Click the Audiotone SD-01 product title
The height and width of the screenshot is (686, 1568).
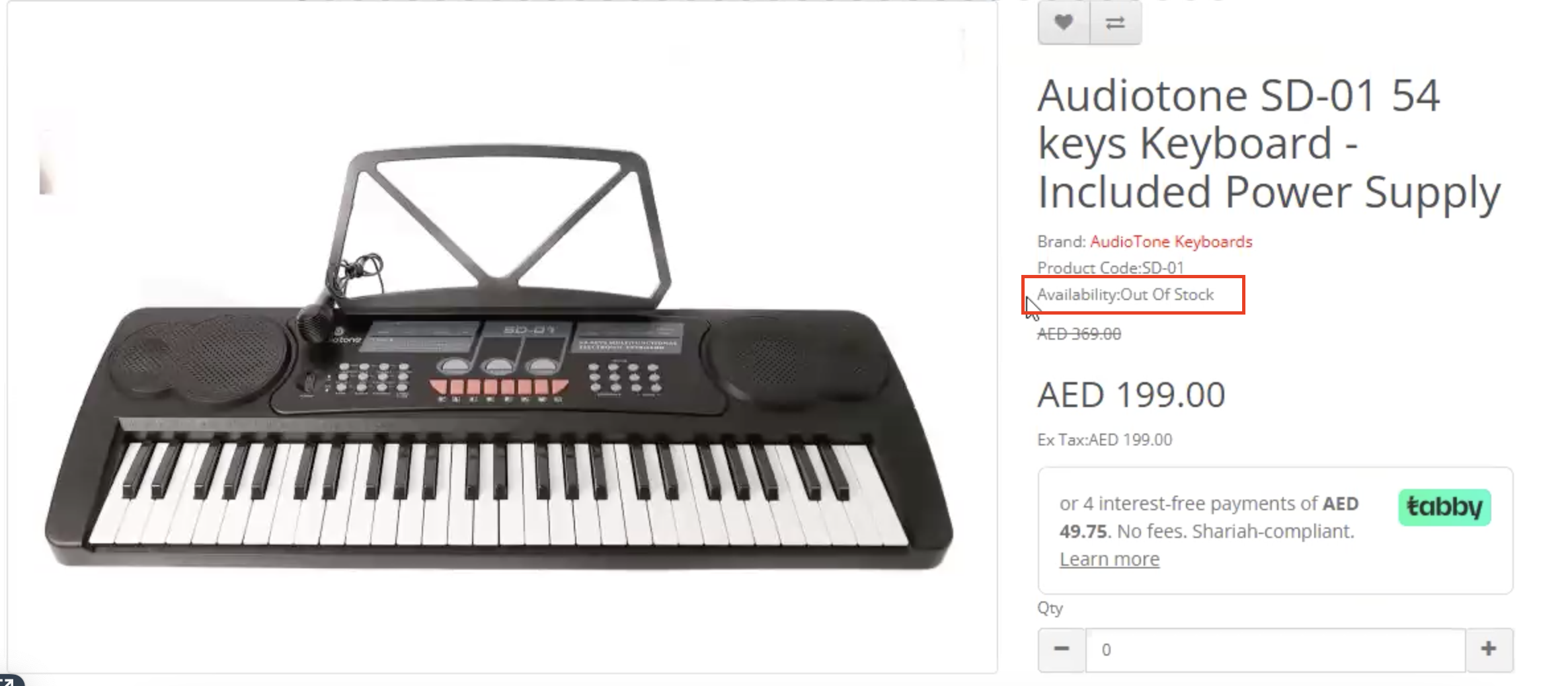click(x=1269, y=144)
